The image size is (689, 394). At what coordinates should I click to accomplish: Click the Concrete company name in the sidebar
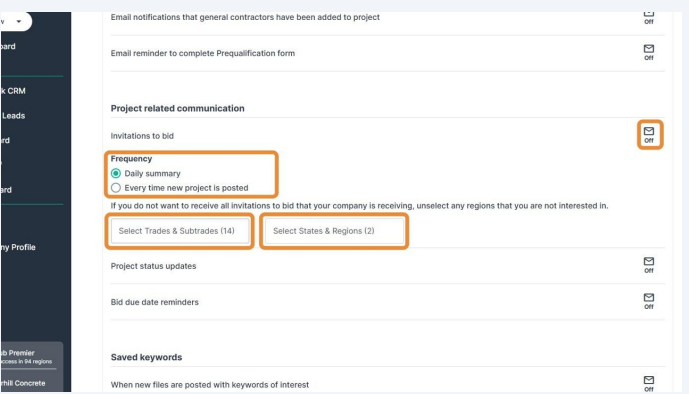pos(23,383)
